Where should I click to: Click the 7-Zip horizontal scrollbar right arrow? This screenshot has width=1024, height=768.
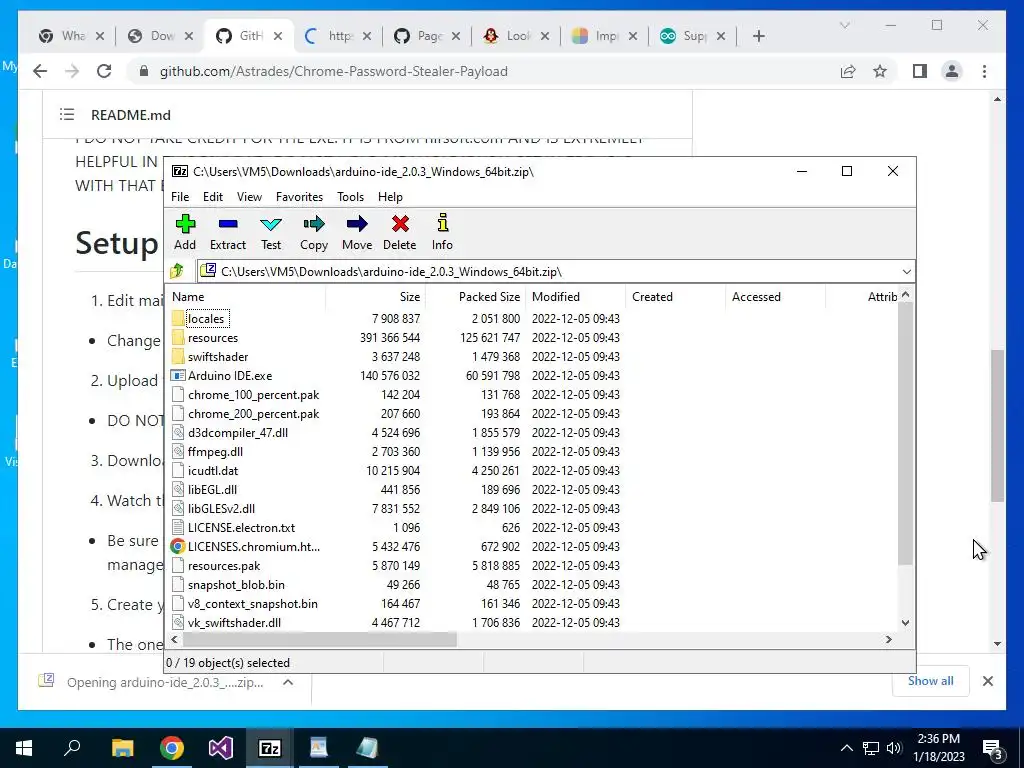[889, 639]
